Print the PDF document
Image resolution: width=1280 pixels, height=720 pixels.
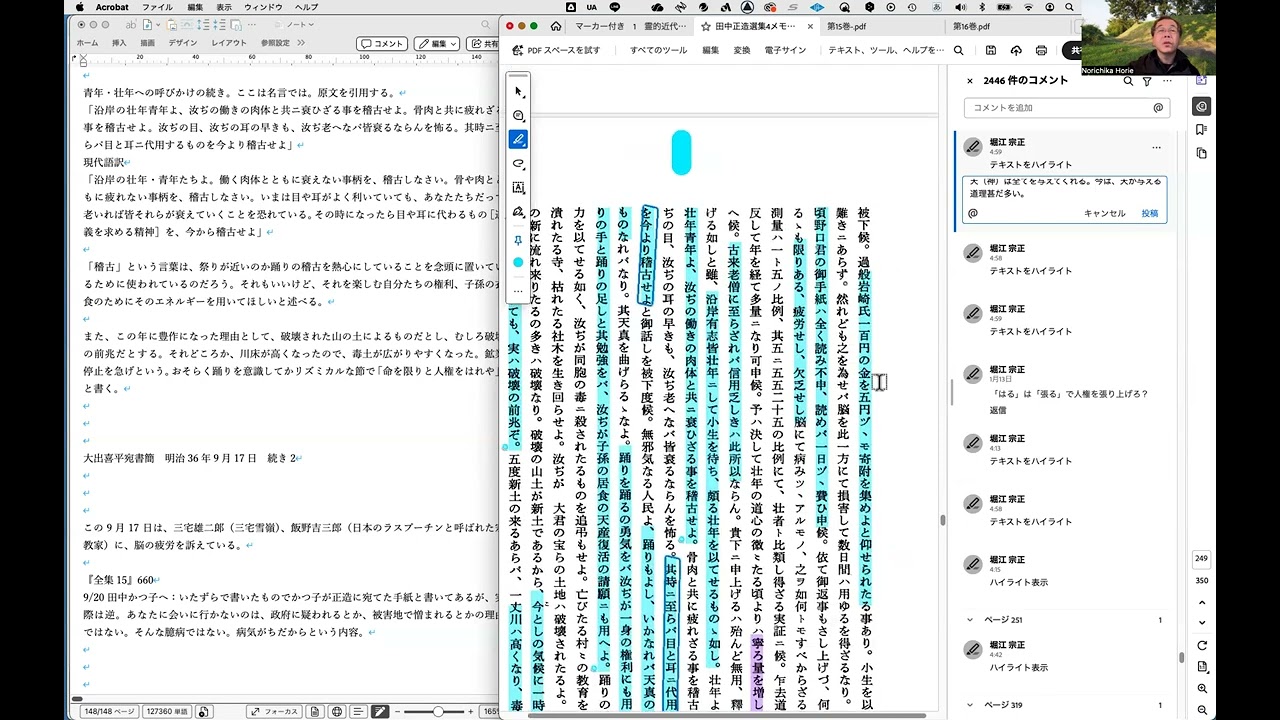click(x=1041, y=50)
